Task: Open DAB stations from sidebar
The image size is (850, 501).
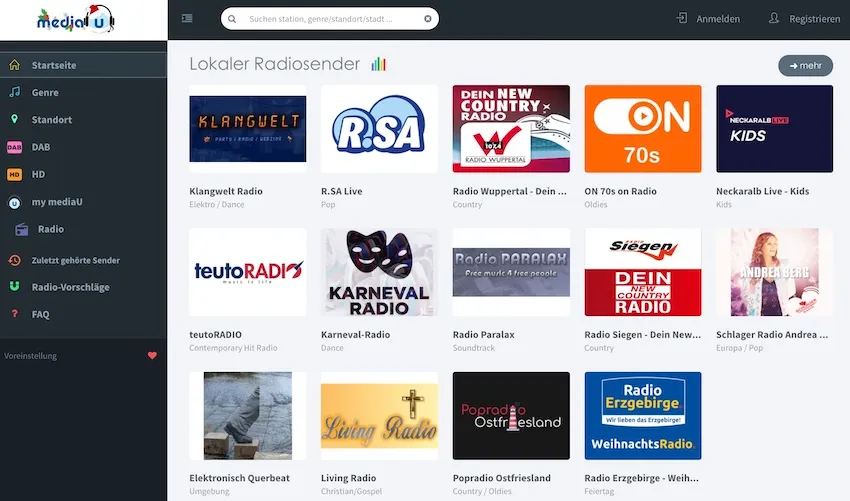Action: click(x=40, y=147)
